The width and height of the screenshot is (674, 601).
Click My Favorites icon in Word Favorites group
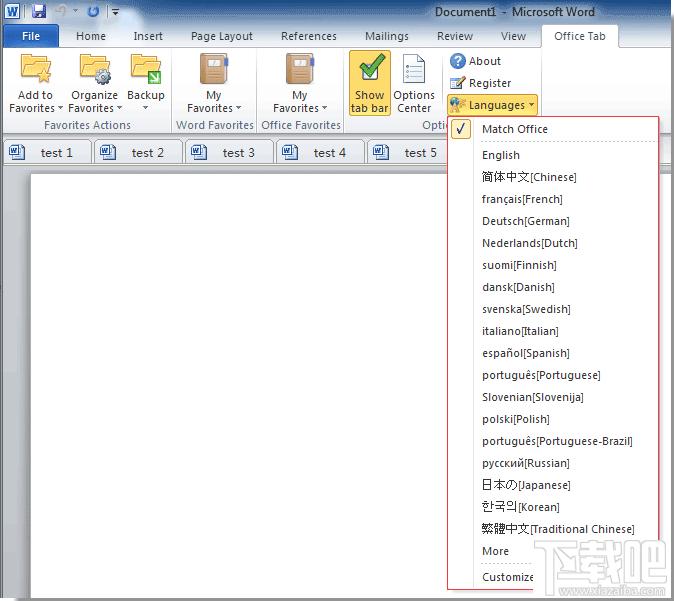[x=214, y=69]
